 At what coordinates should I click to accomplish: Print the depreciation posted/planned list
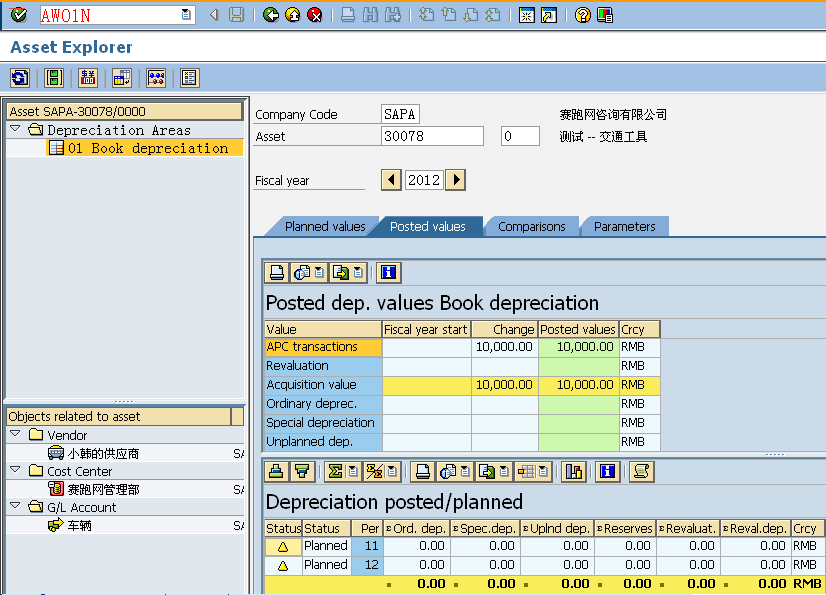[x=422, y=471]
